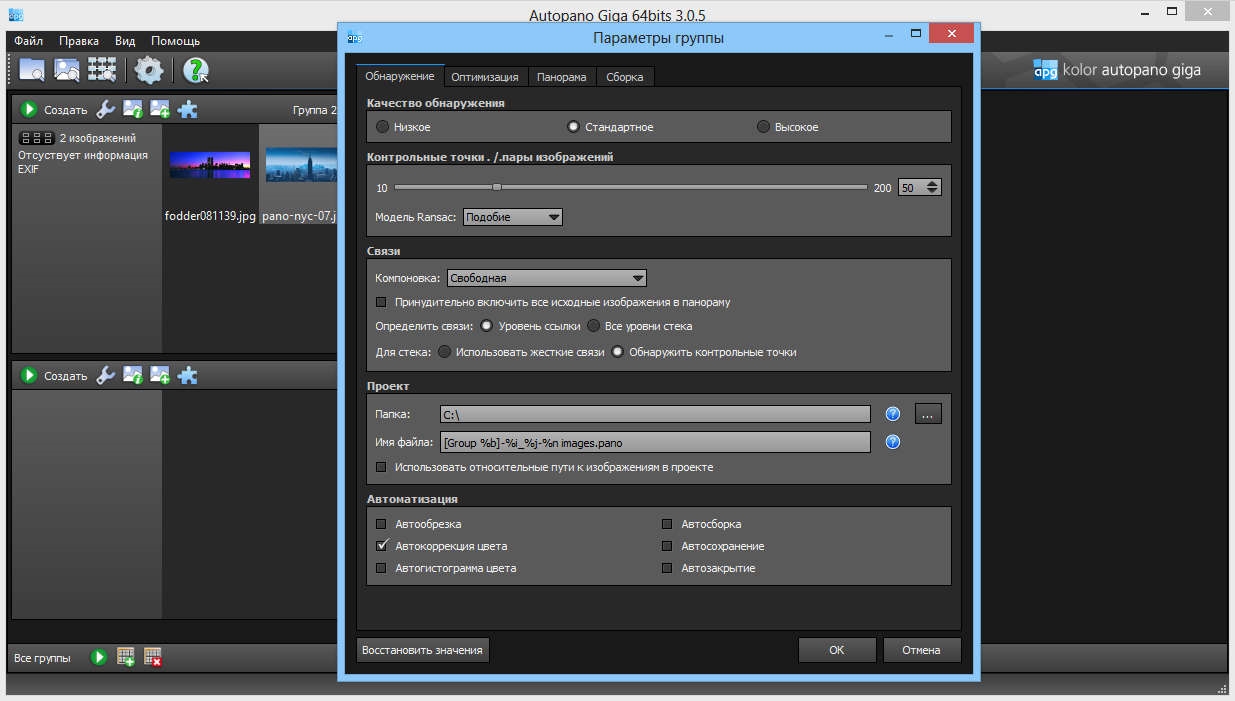Uncheck the Автокоррекция цвета checkbox
Image resolution: width=1235 pixels, height=701 pixels.
pyautogui.click(x=381, y=546)
